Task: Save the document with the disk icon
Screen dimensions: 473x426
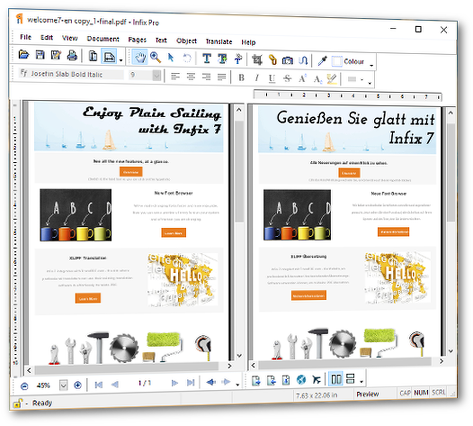Action: pos(40,55)
